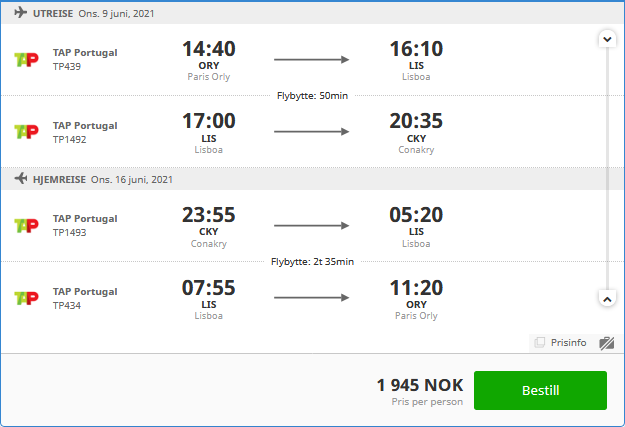
Task: Click the 23:55 CKY Conakry departure
Action: coord(208,226)
